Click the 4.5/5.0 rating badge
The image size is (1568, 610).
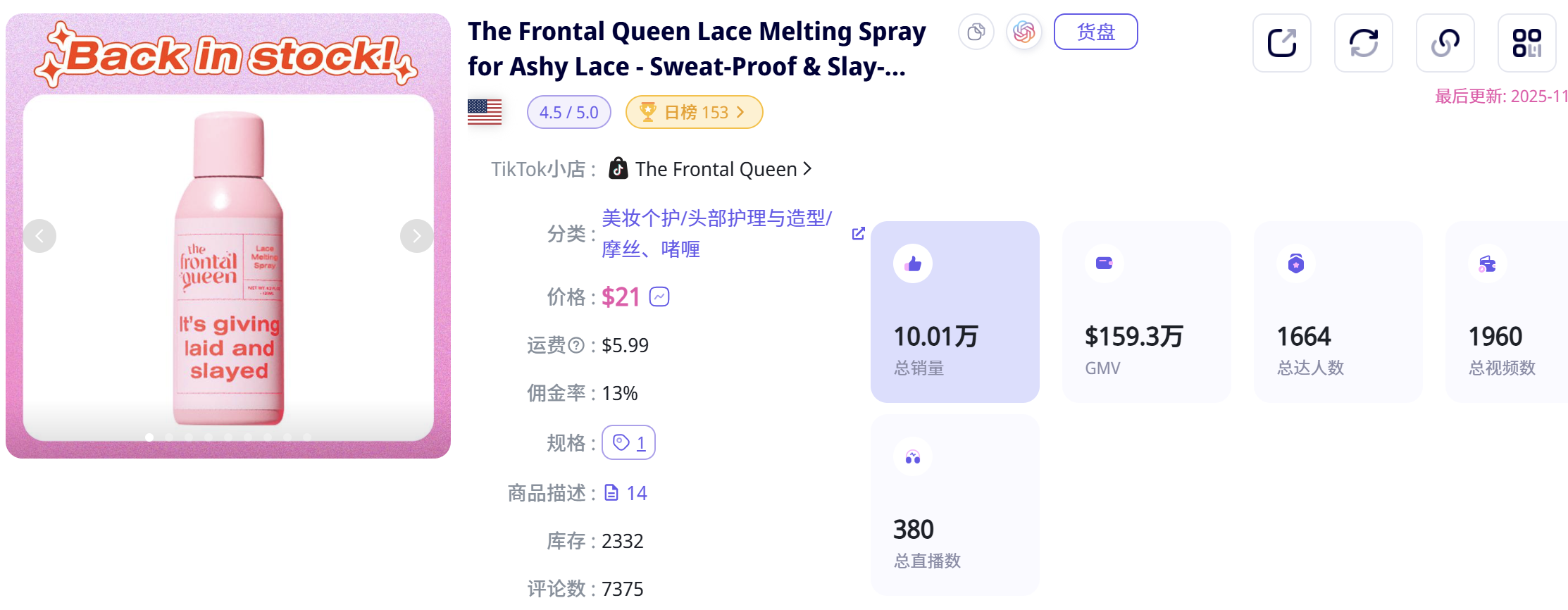[568, 111]
